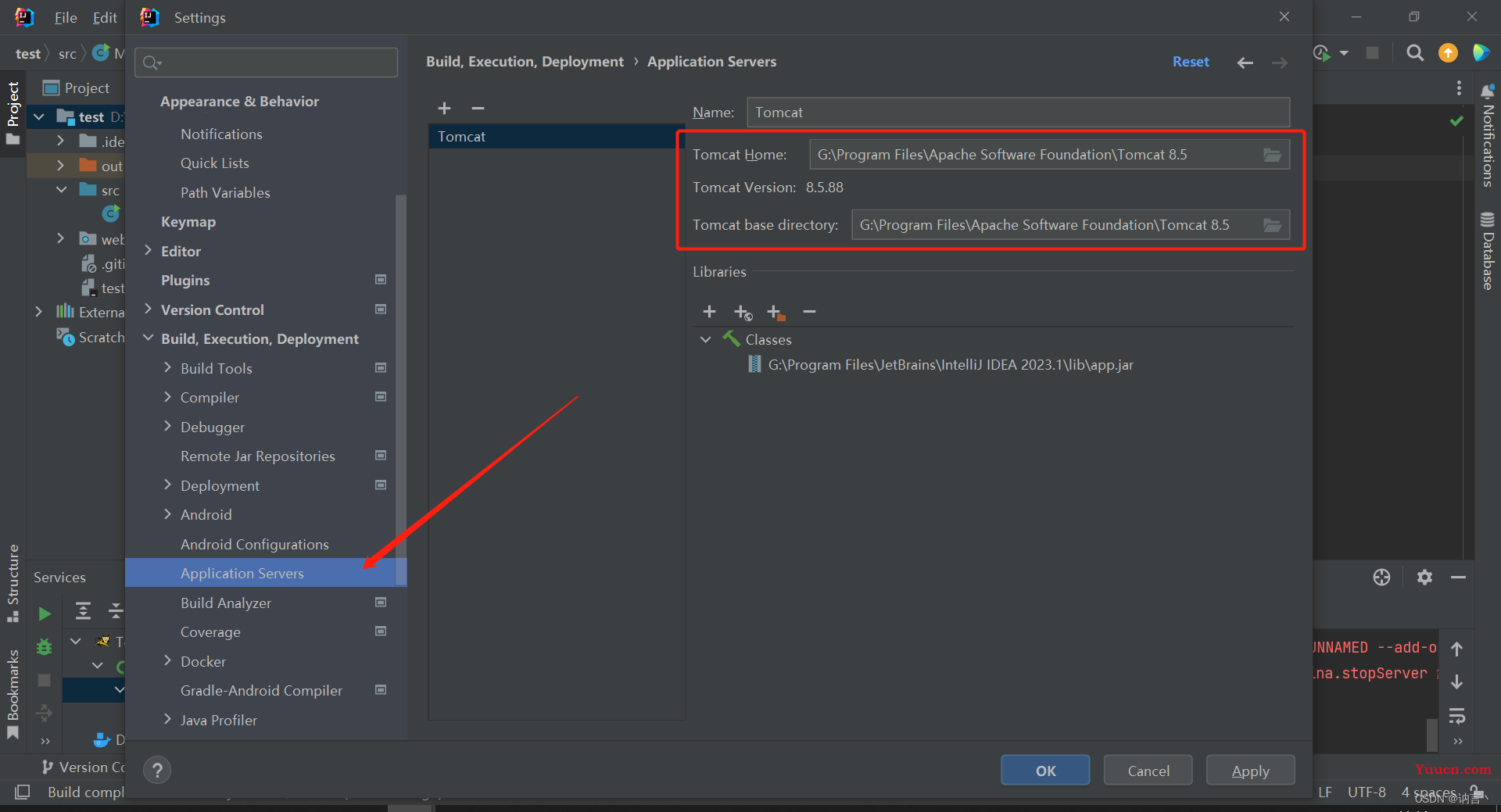Image resolution: width=1501 pixels, height=812 pixels.
Task: Expand the Build Tools settings node
Action: click(x=167, y=368)
